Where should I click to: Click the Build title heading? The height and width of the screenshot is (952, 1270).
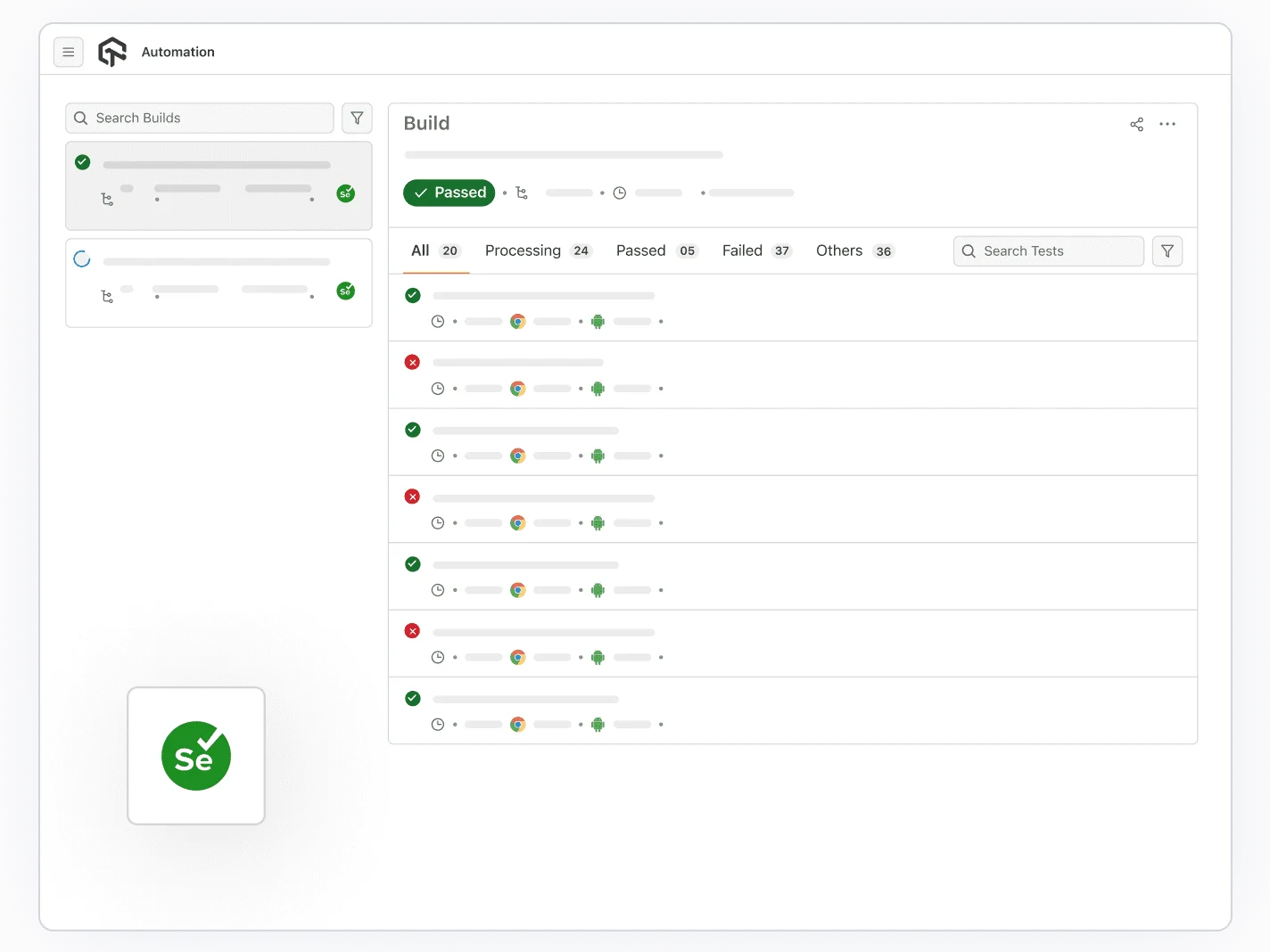click(x=426, y=123)
